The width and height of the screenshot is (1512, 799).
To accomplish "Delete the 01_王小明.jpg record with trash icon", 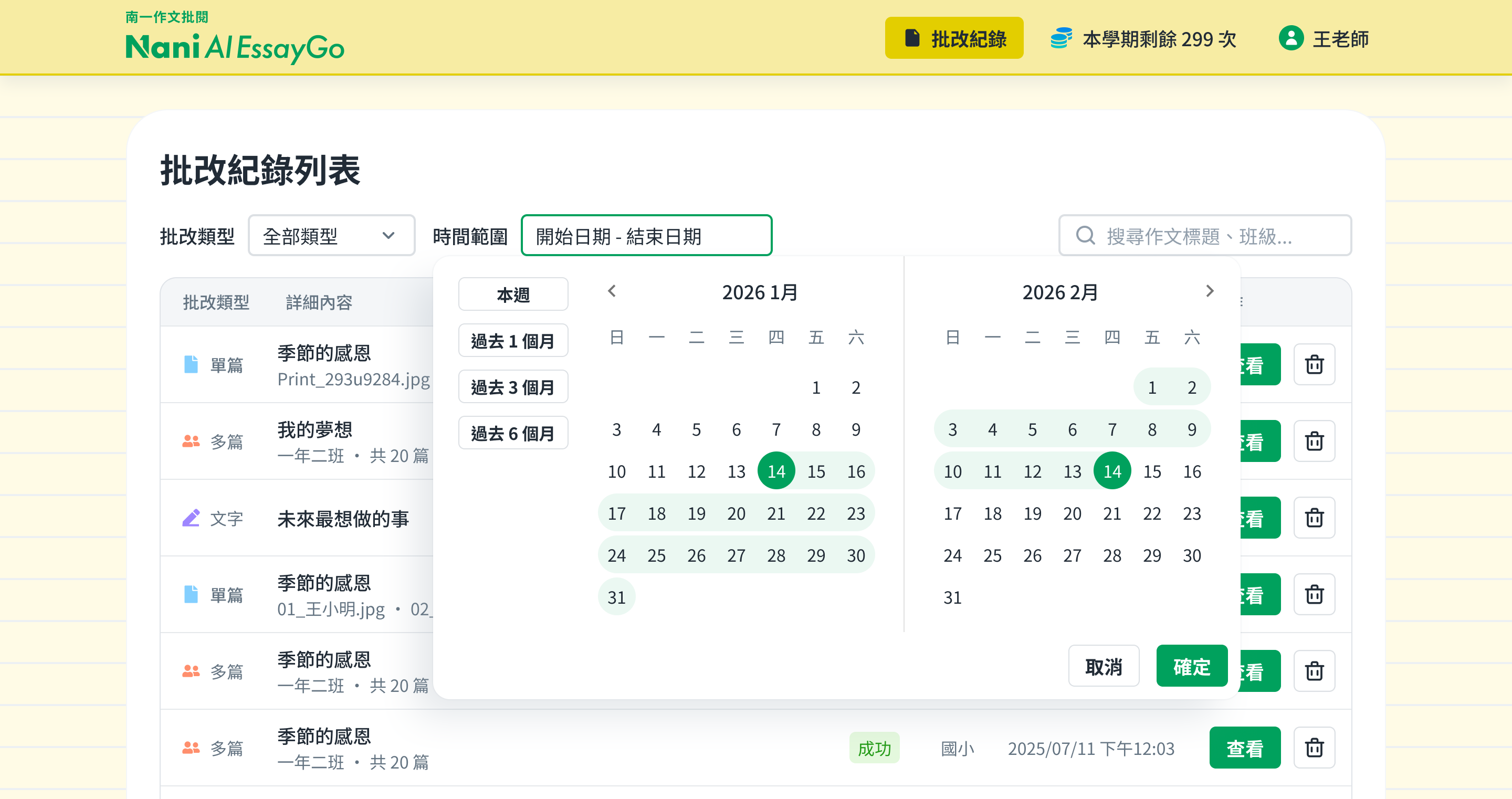I will tap(1314, 594).
